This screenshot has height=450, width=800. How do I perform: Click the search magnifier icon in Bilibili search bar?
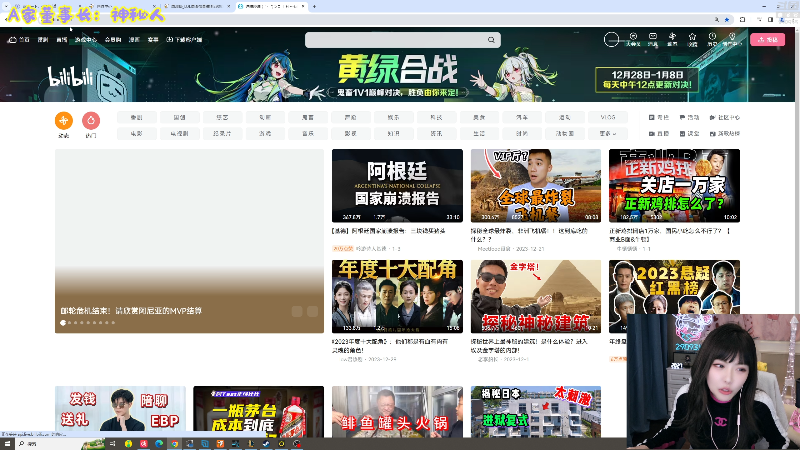[491, 40]
